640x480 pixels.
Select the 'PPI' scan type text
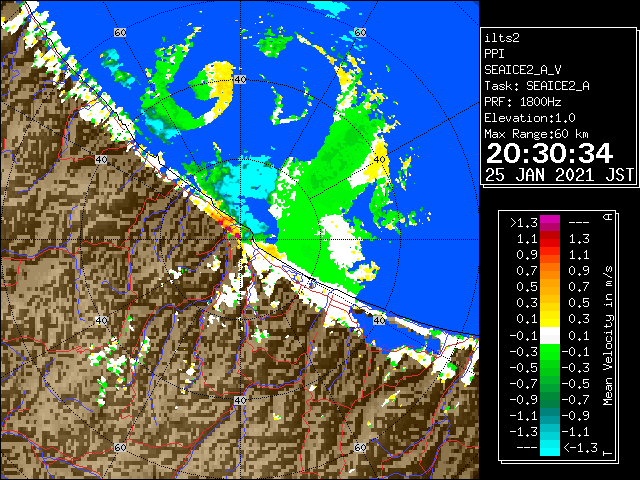click(x=494, y=54)
